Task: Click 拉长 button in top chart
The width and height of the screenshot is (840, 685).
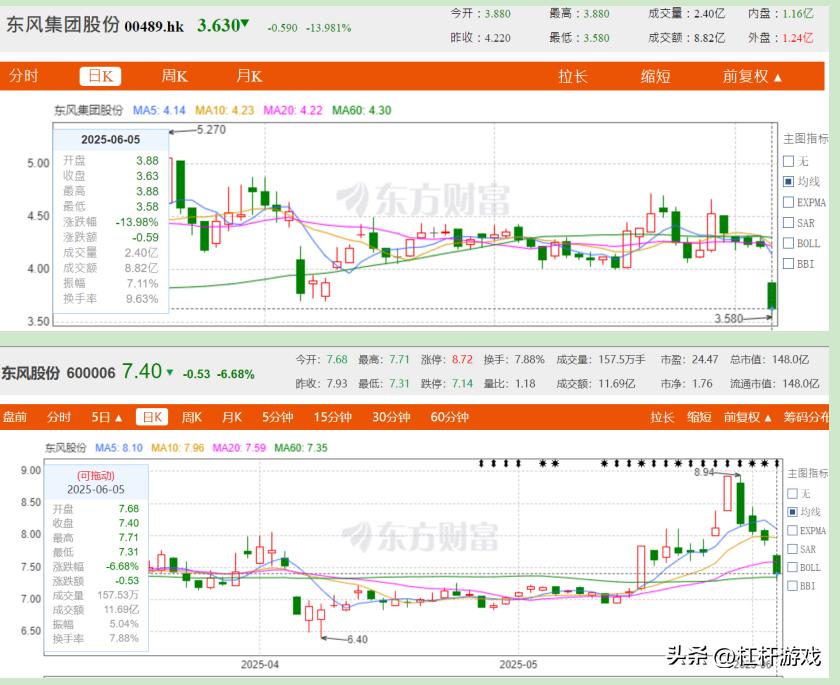Action: 573,76
